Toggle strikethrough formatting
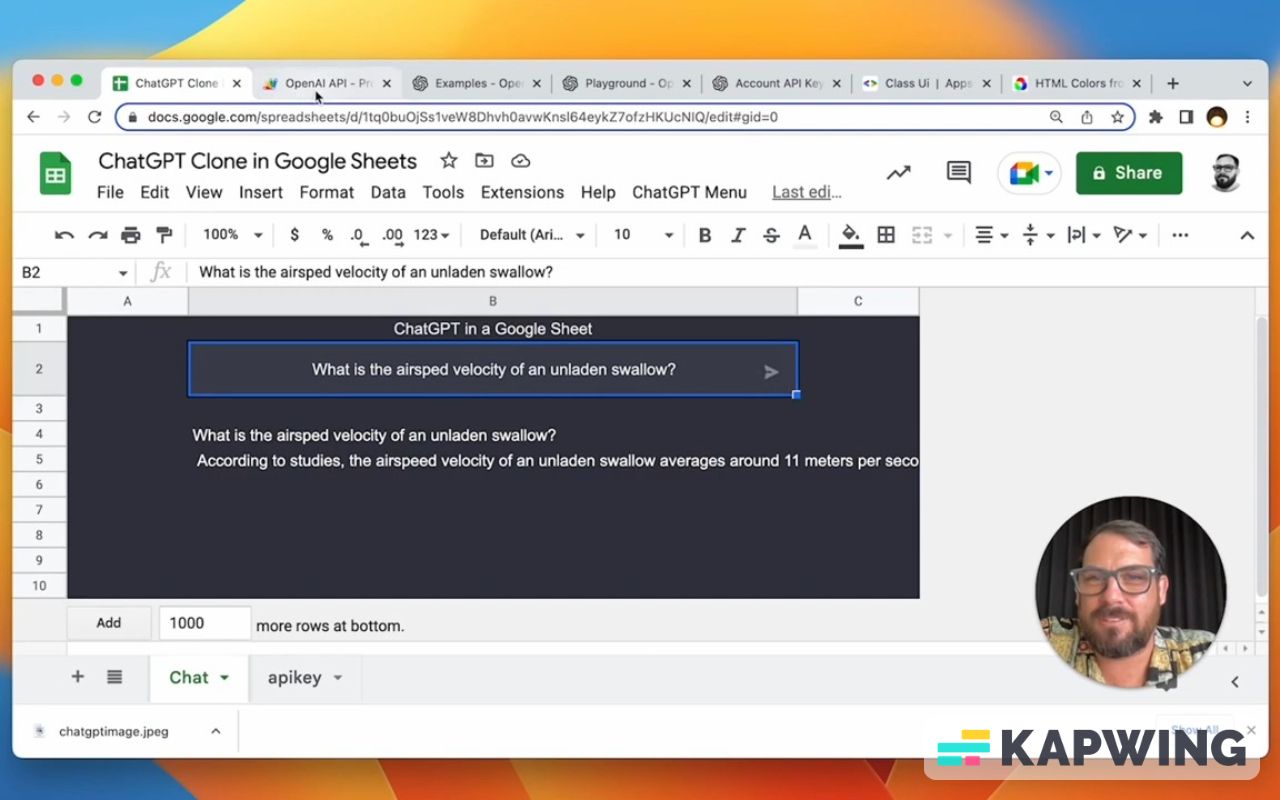 pos(771,235)
